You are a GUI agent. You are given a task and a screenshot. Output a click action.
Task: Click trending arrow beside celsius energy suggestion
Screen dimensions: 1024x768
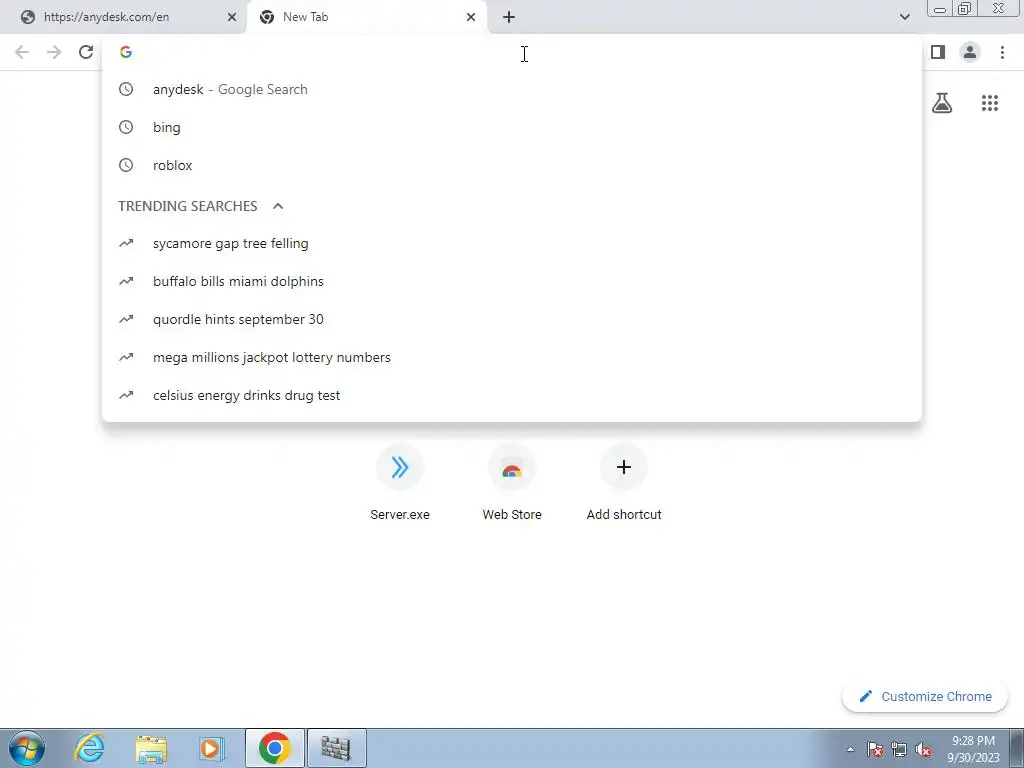pos(126,395)
